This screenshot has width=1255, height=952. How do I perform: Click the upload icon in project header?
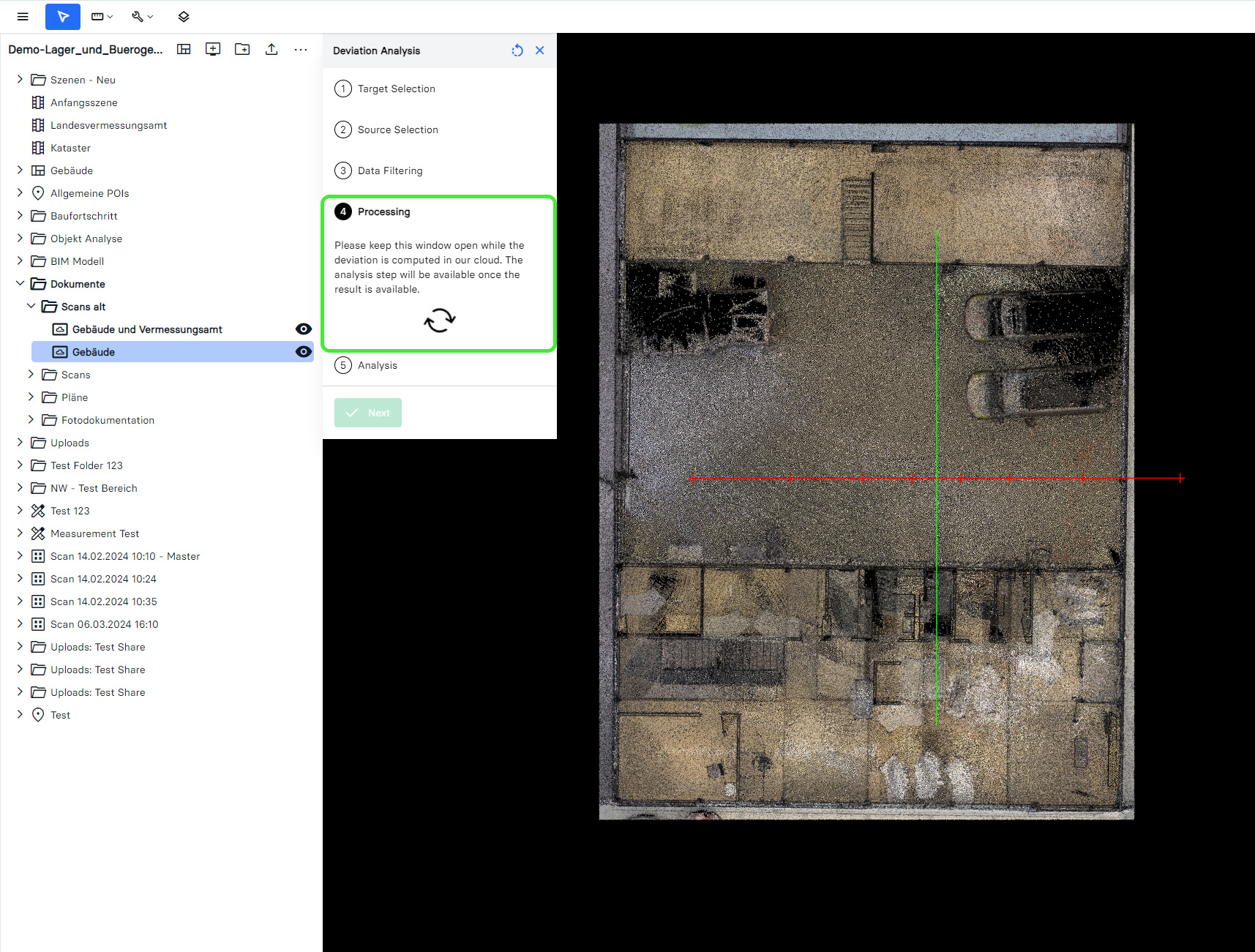coord(271,49)
